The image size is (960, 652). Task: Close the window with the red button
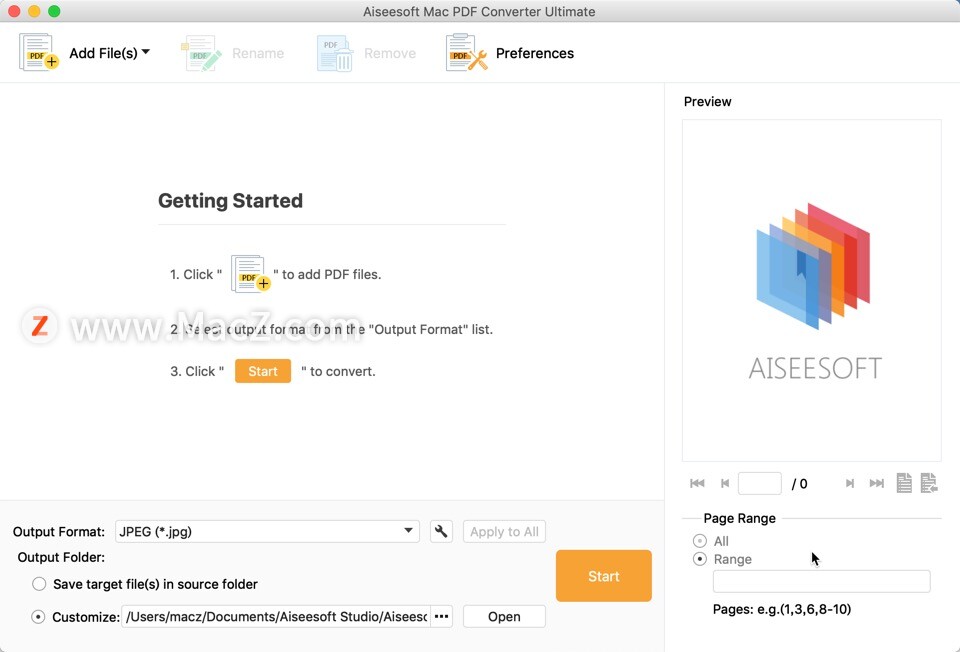click(x=14, y=11)
